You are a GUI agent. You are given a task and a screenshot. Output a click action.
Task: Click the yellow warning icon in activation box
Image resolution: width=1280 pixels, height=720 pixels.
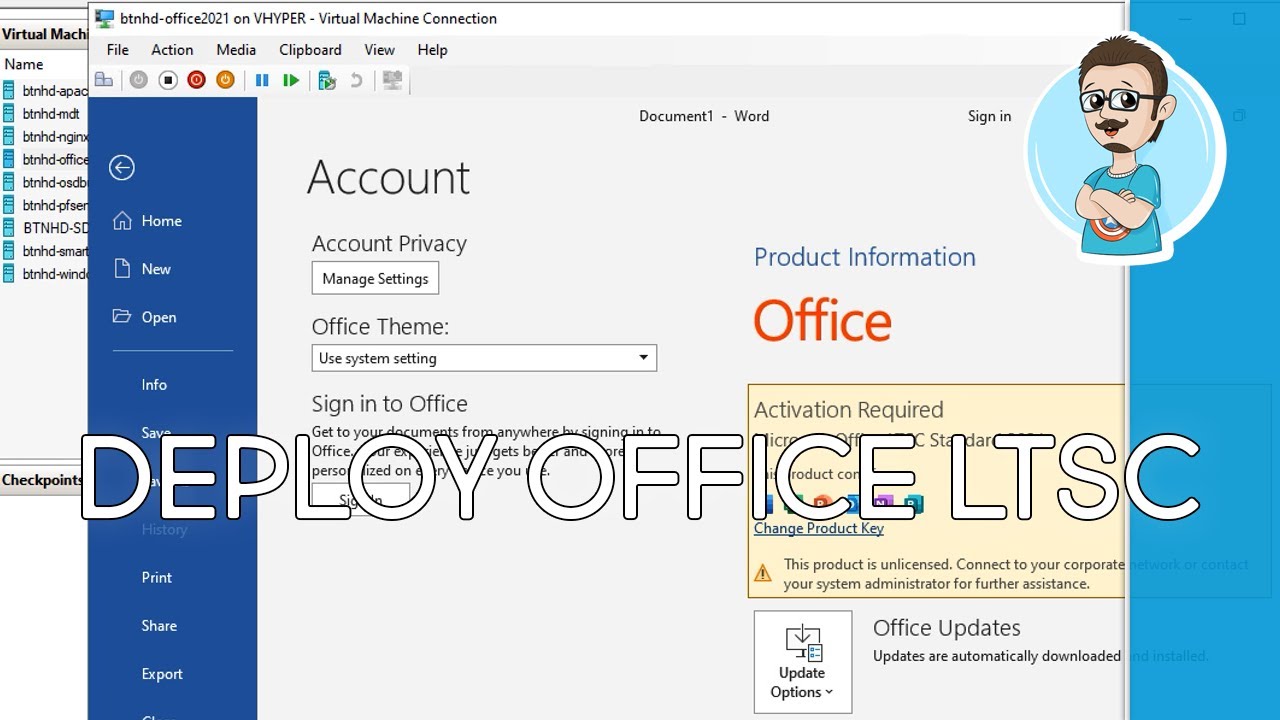pyautogui.click(x=763, y=573)
